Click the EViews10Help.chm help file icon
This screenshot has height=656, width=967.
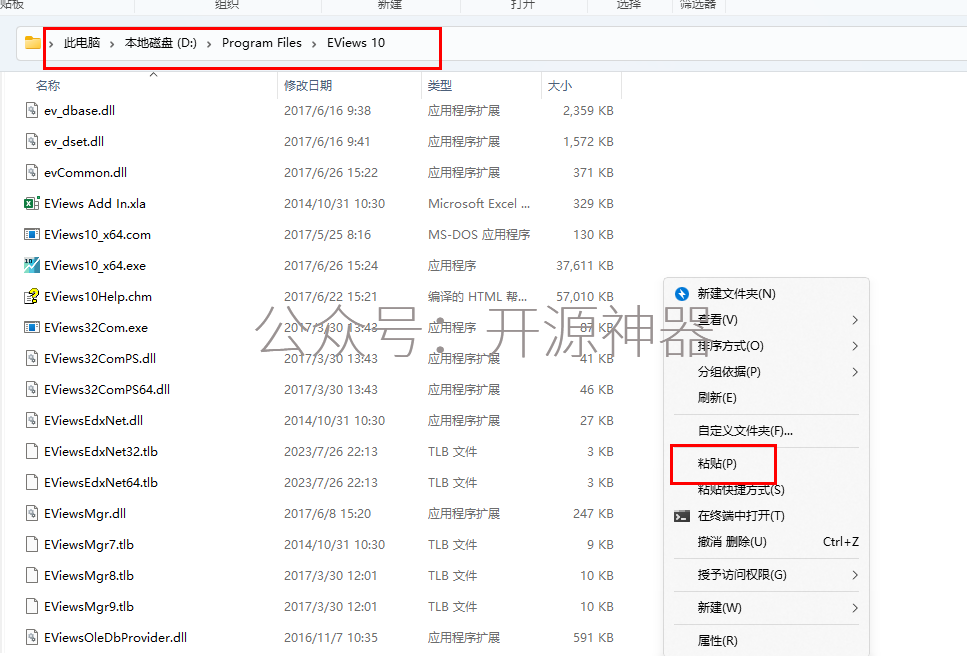[31, 297]
